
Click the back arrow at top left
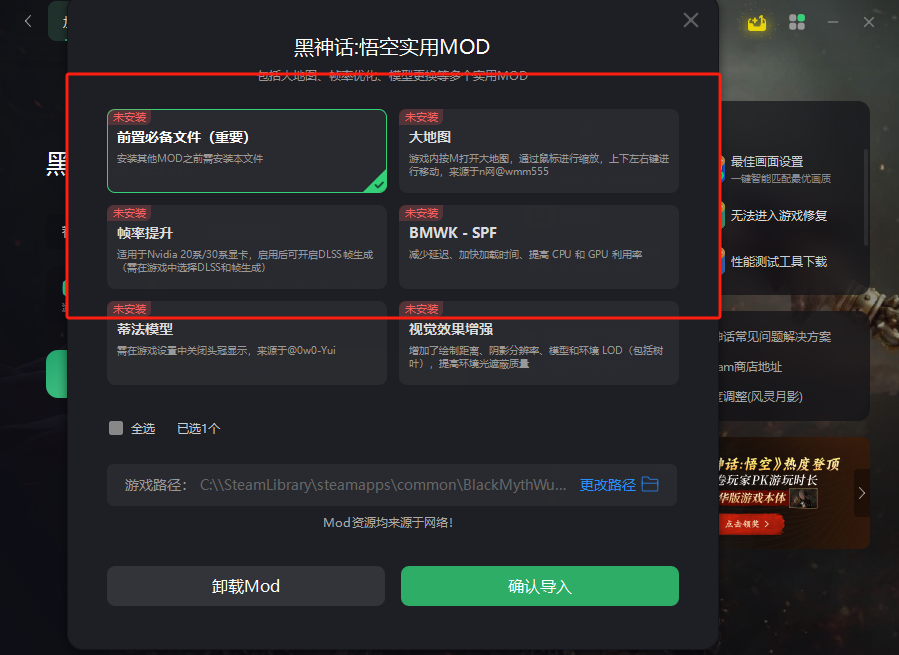[x=28, y=22]
